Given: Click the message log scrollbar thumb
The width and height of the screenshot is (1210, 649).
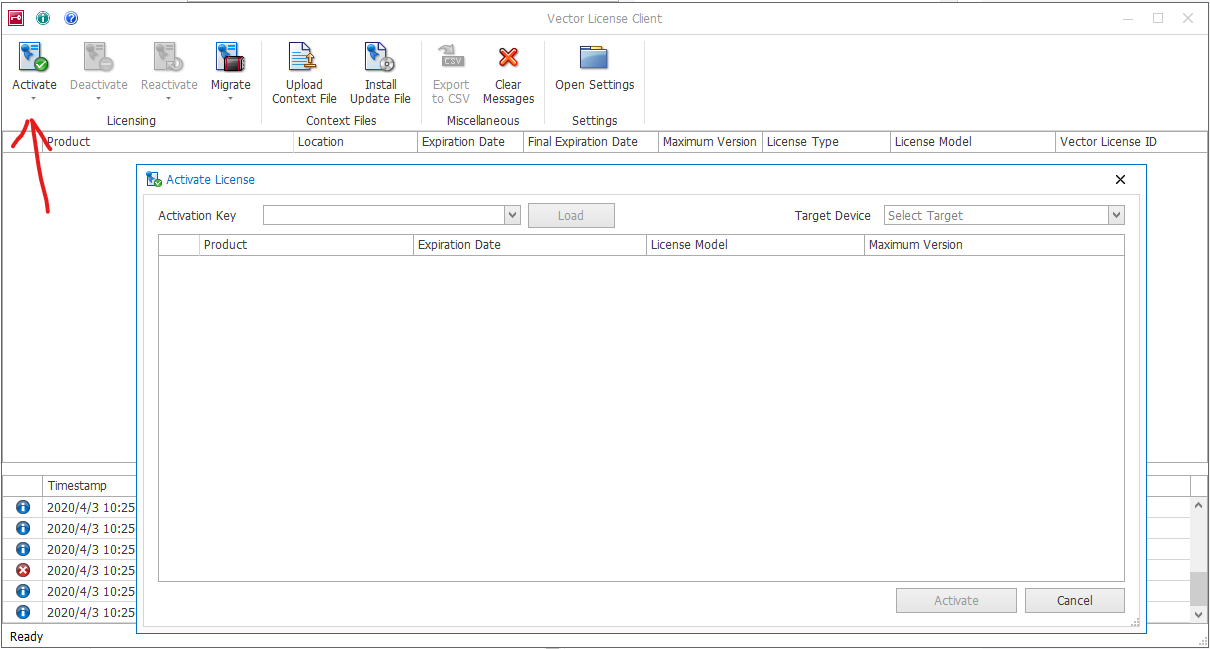Looking at the screenshot, I should [x=1198, y=589].
